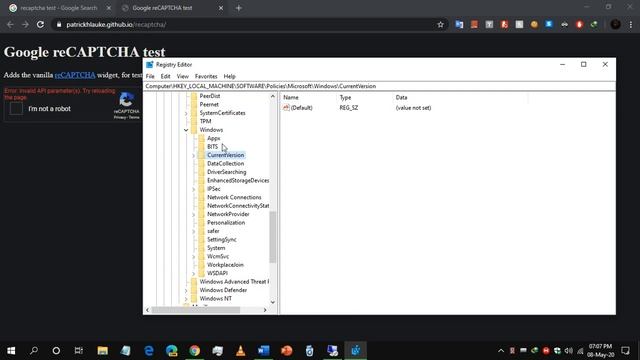This screenshot has height=360, width=640.
Task: Select the System key
Action: click(x=216, y=248)
